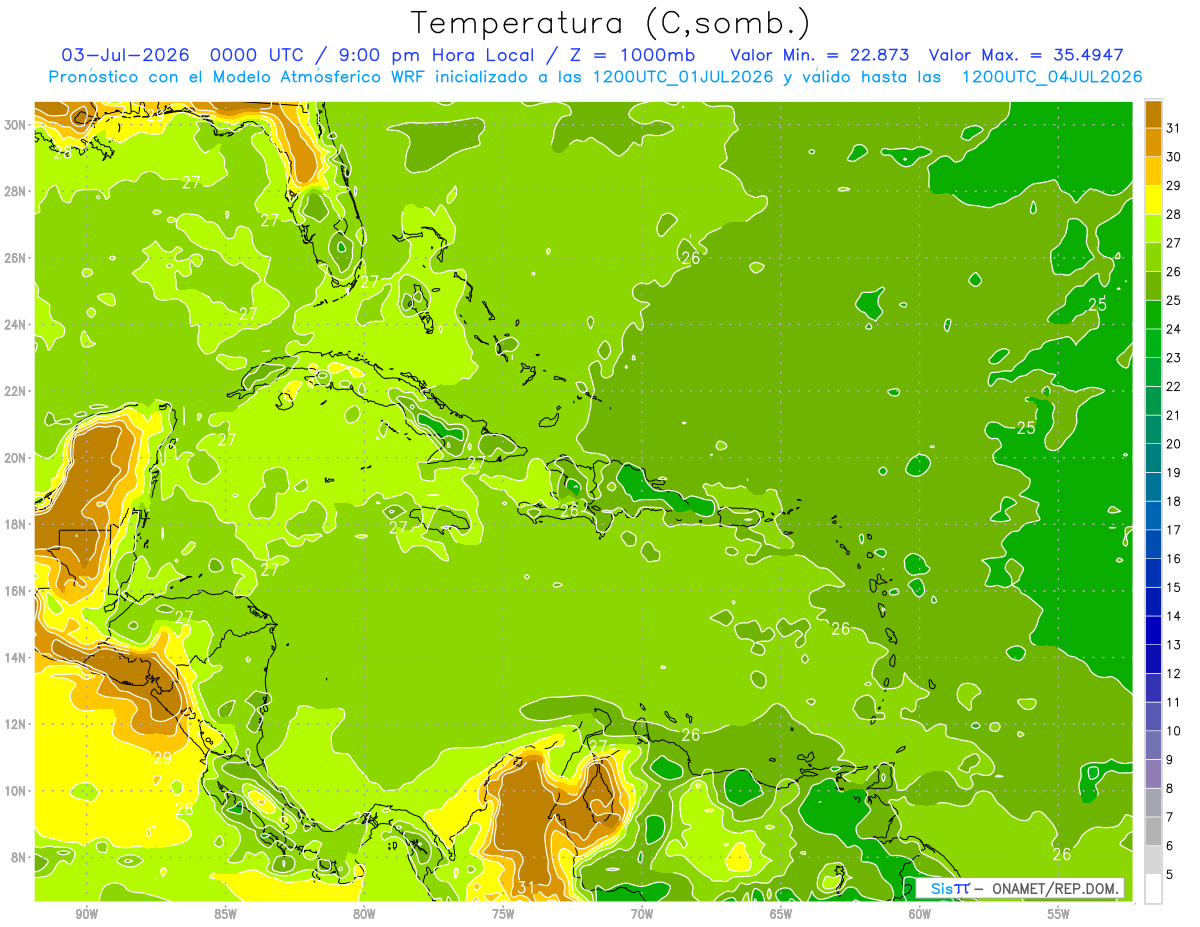Pick the teal swatch between 19 and 20
Screen dimensions: 1200x927
point(1153,458)
